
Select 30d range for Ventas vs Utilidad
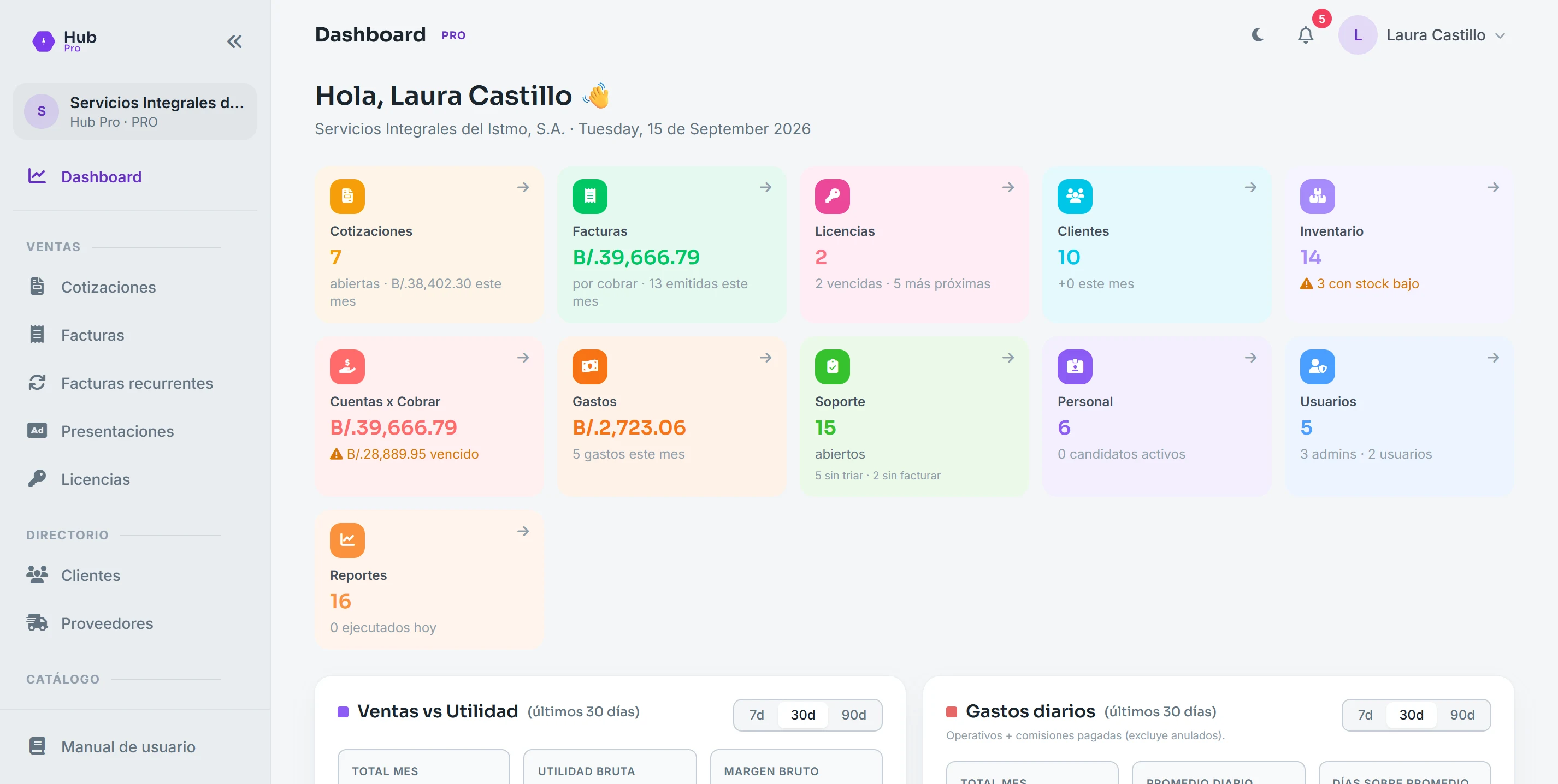coord(802,715)
